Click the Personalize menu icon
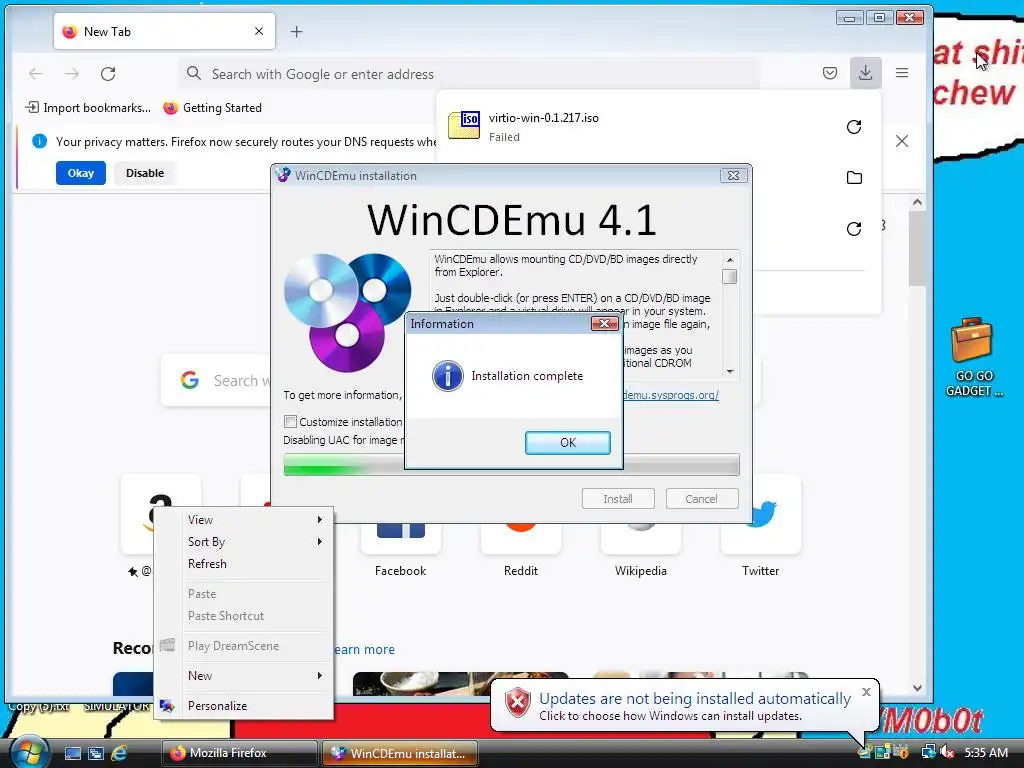 167,705
